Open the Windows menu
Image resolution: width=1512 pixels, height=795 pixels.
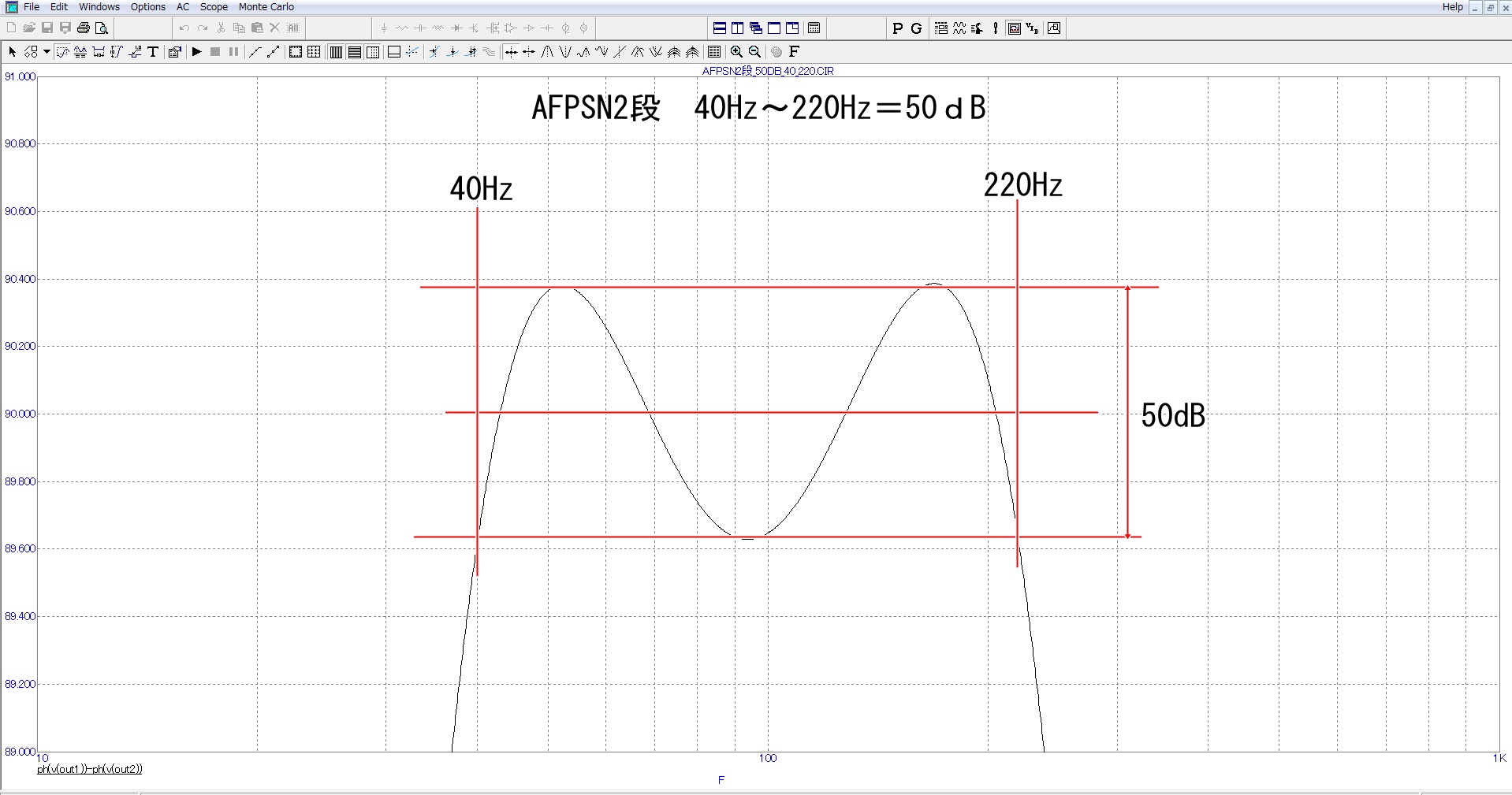[99, 7]
